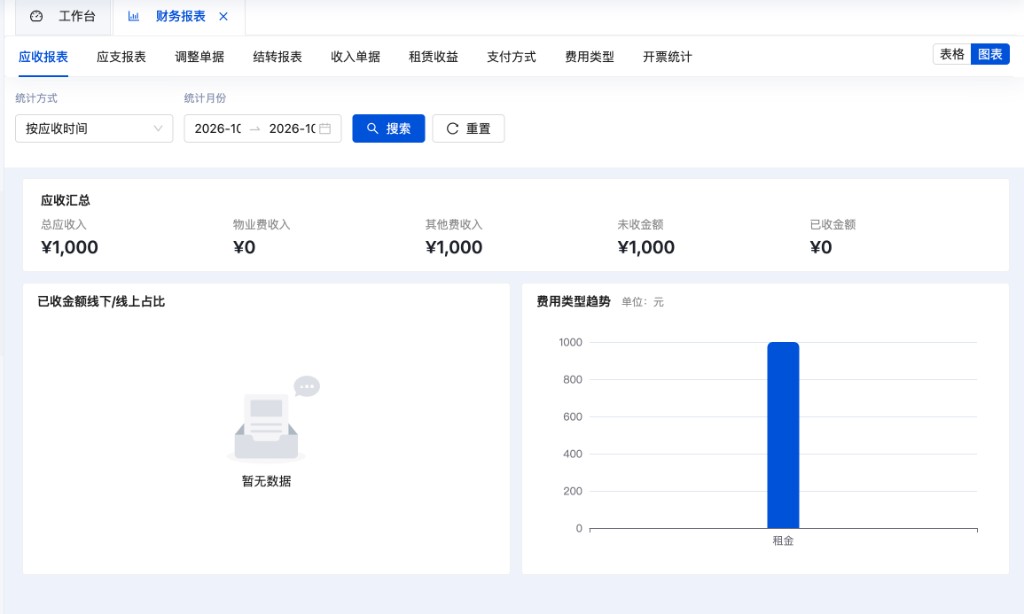
Task: Switch view to 表格 mode
Action: point(952,54)
